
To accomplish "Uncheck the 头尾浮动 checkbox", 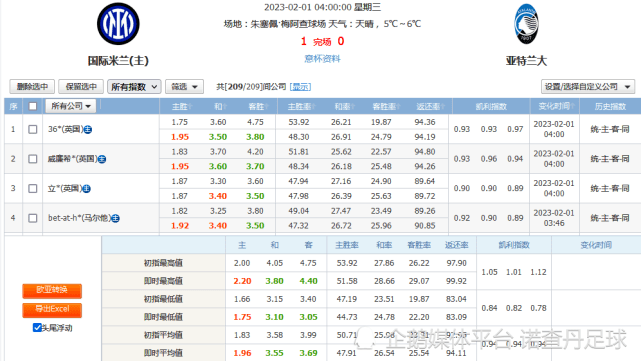I will (x=37, y=327).
